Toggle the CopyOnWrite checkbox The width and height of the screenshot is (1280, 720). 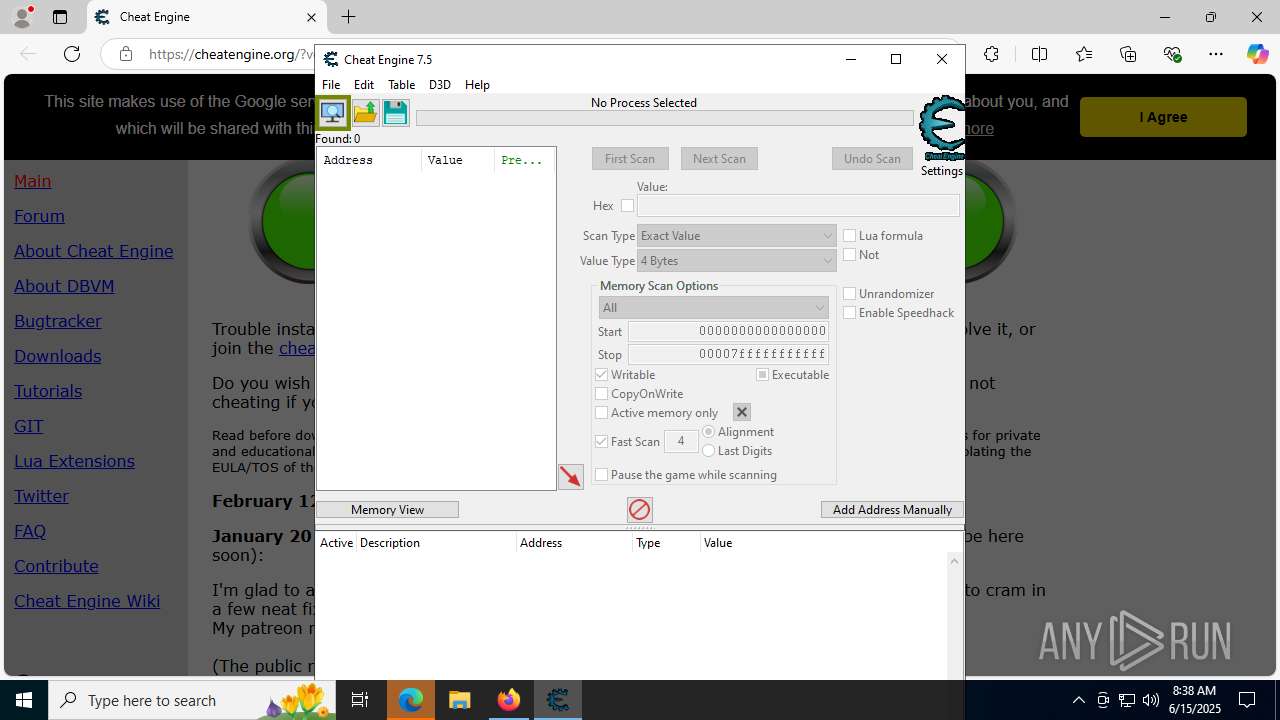pos(602,394)
